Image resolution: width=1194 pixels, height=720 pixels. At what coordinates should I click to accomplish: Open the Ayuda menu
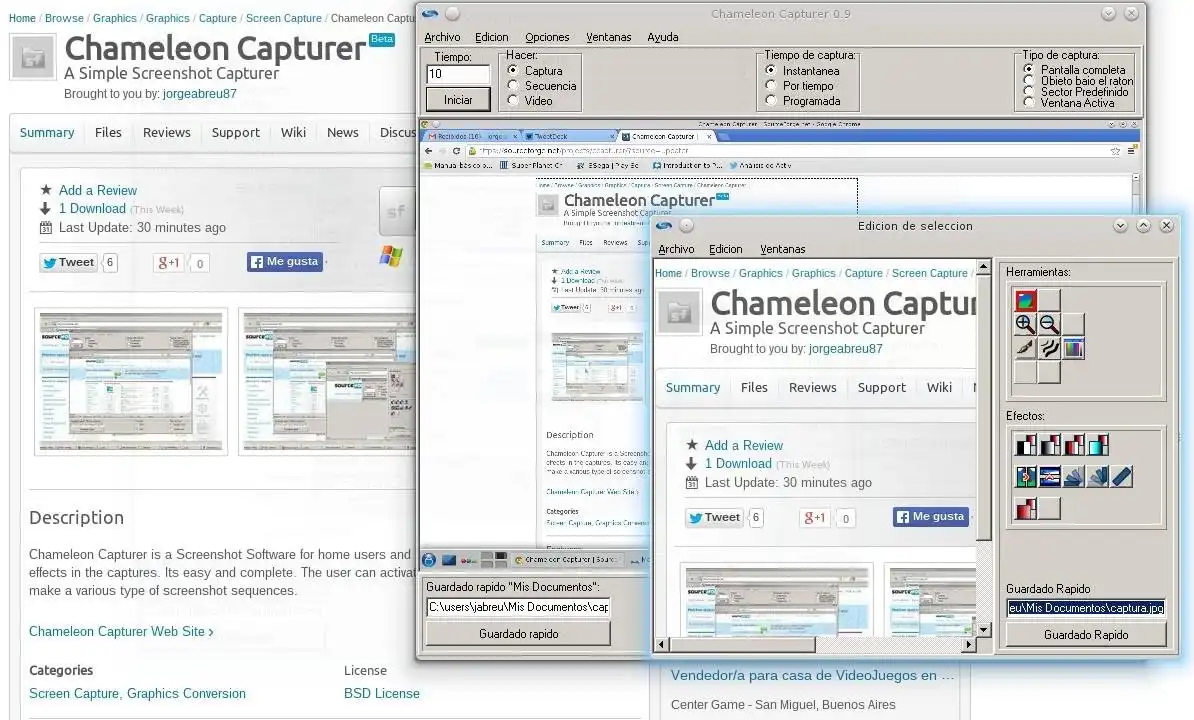[662, 37]
